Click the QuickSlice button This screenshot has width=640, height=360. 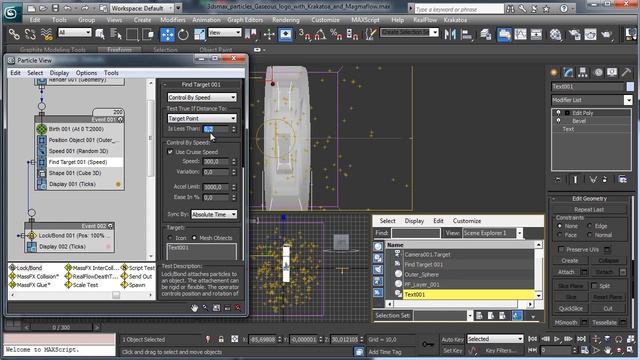[x=571, y=309]
